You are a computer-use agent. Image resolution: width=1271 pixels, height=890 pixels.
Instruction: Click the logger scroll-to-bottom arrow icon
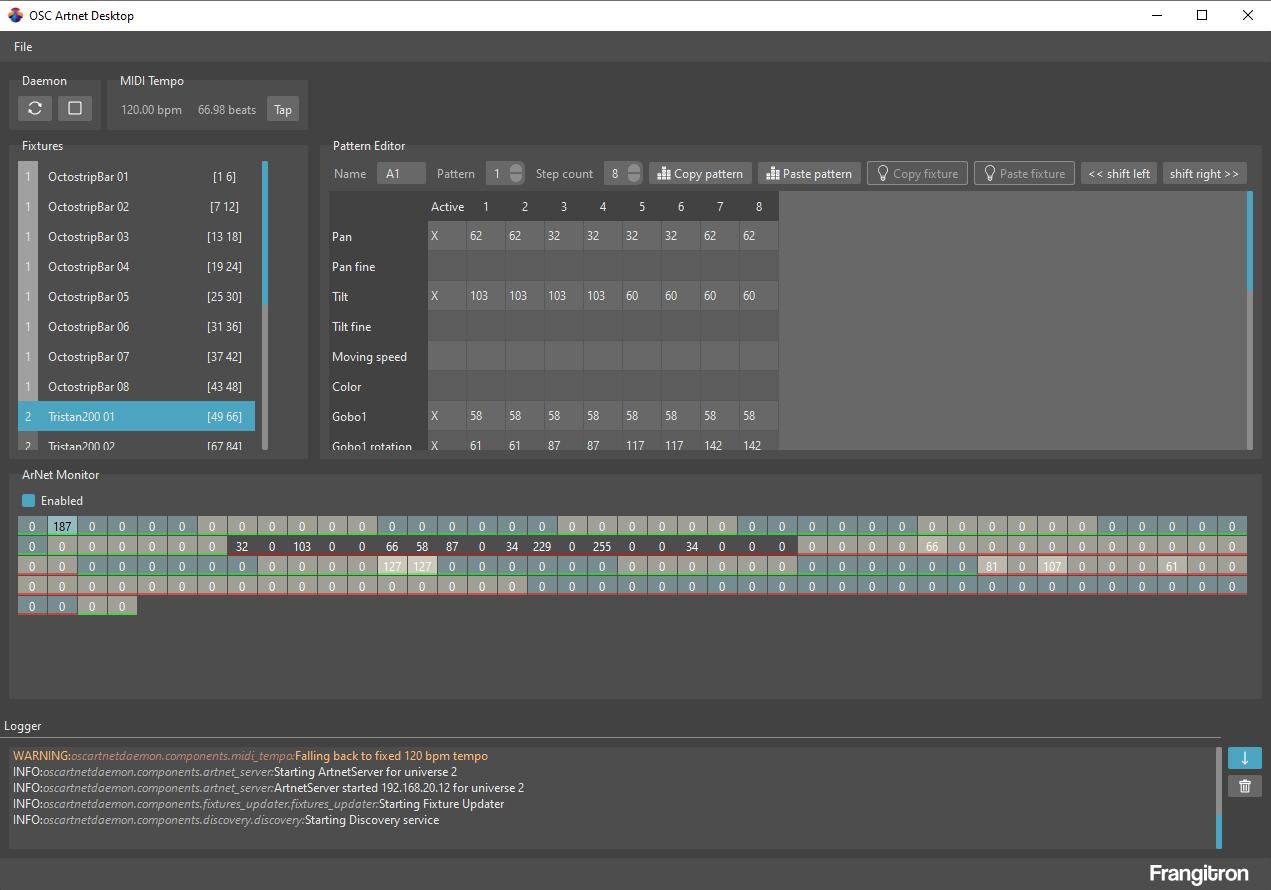(1244, 758)
